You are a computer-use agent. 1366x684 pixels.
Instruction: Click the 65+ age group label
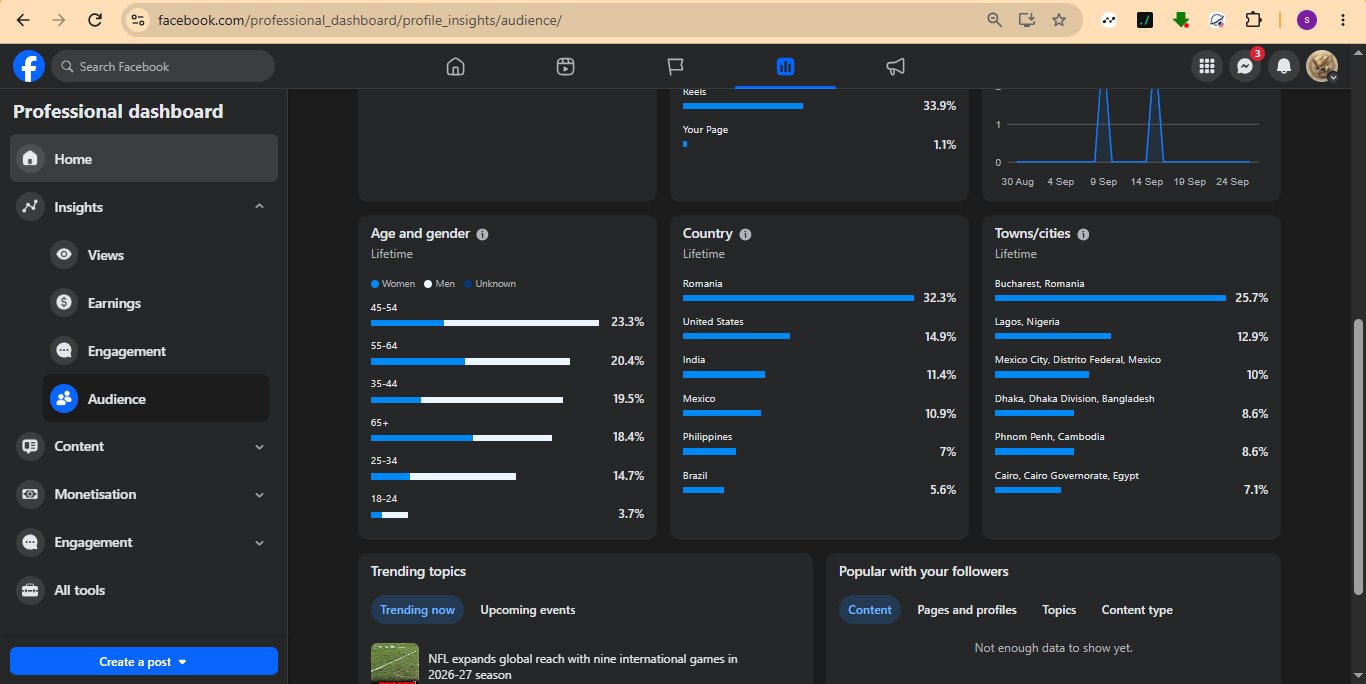point(380,423)
